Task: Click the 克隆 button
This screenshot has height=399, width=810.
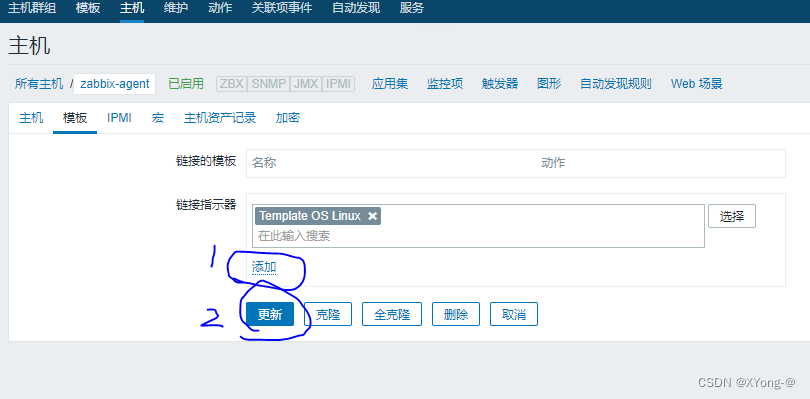Action: point(328,314)
